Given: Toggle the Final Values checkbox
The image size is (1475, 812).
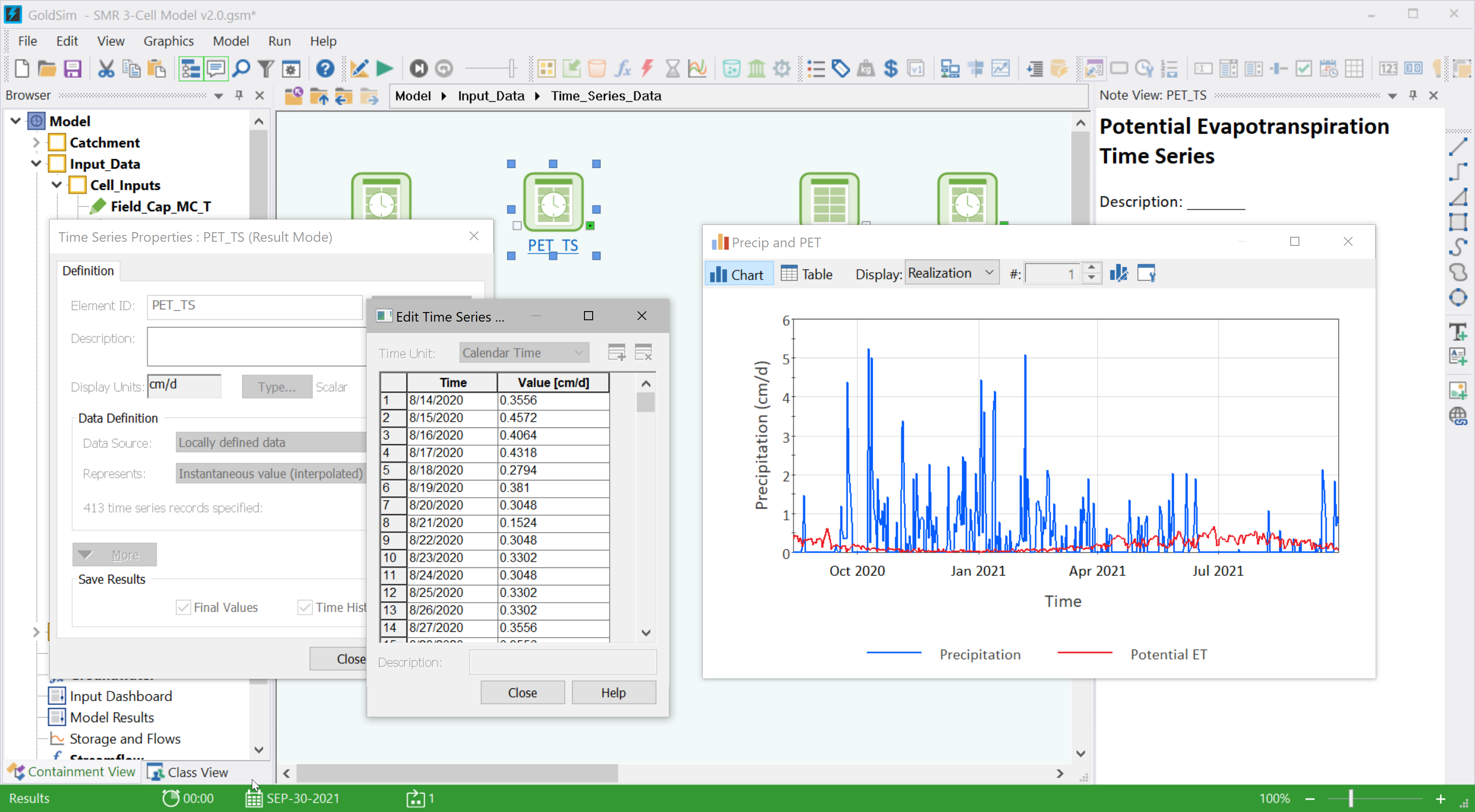Looking at the screenshot, I should coord(183,607).
